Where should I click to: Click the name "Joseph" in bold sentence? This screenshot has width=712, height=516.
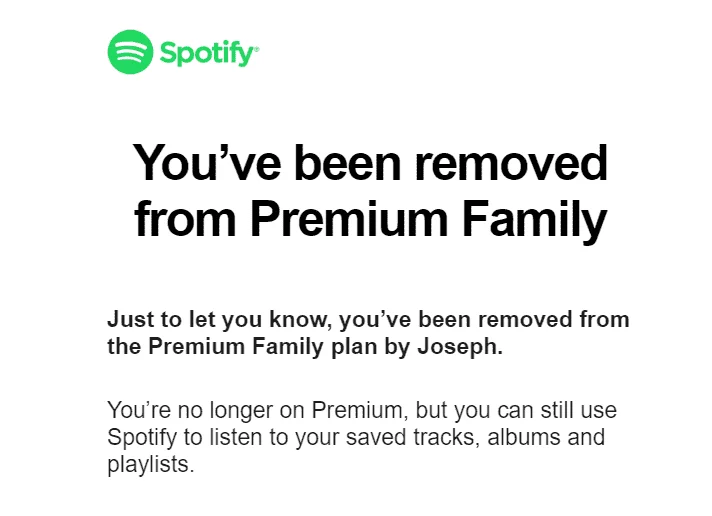click(460, 347)
